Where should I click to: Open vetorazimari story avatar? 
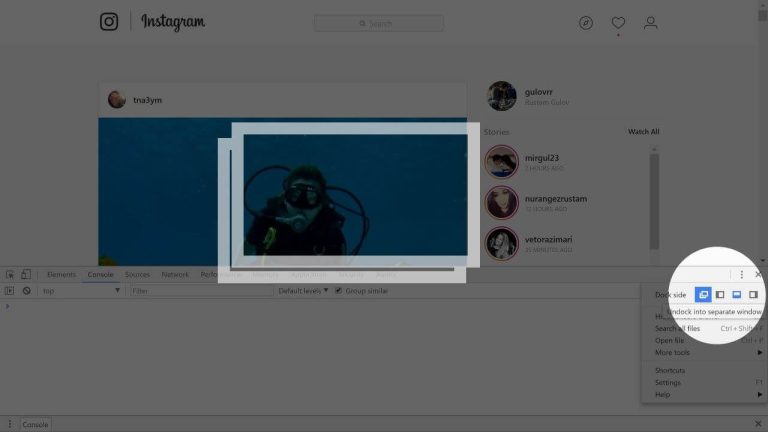click(x=501, y=243)
